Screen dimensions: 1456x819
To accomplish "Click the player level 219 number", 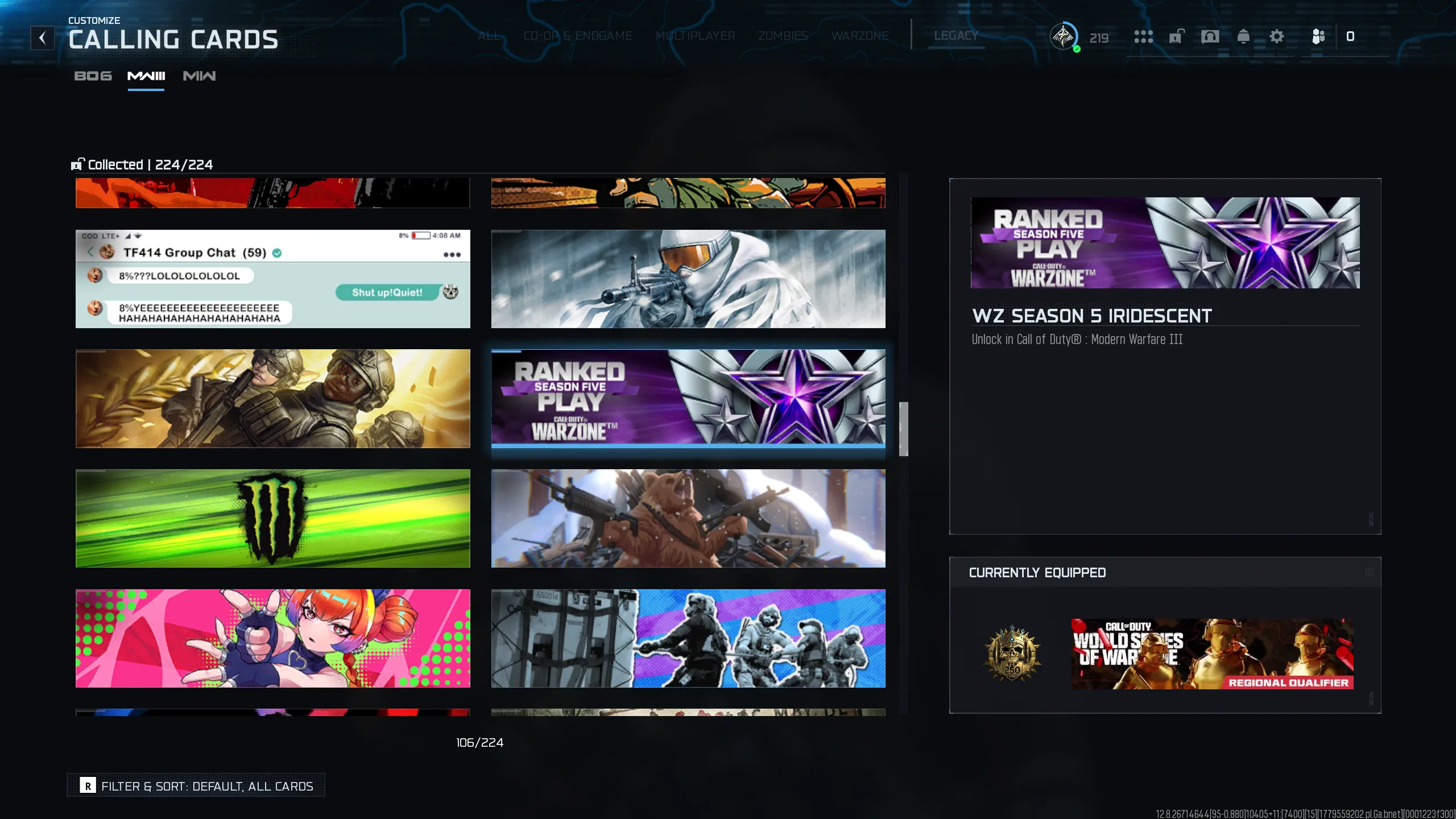I will point(1099,38).
